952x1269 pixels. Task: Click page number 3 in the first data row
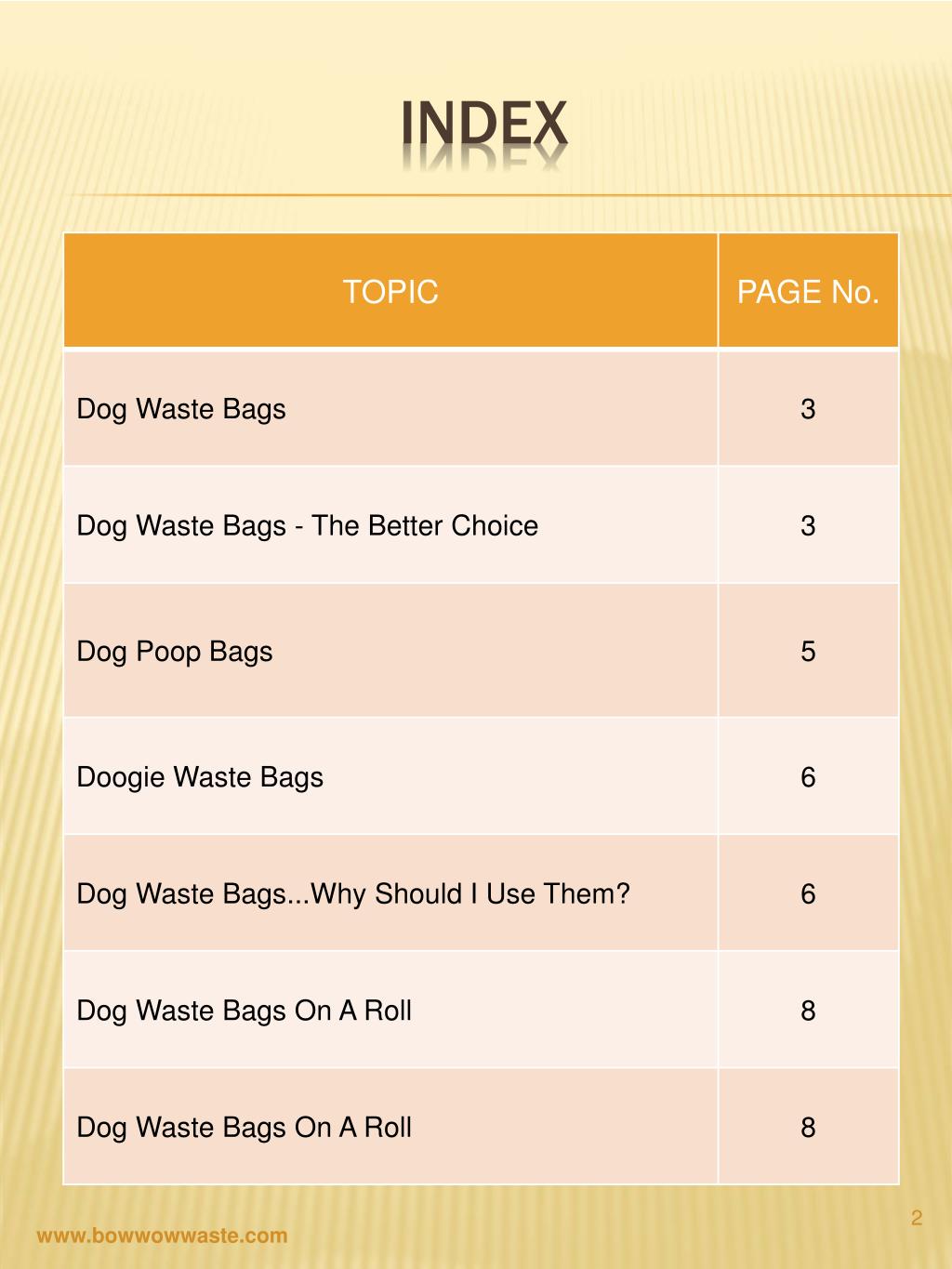tap(808, 409)
